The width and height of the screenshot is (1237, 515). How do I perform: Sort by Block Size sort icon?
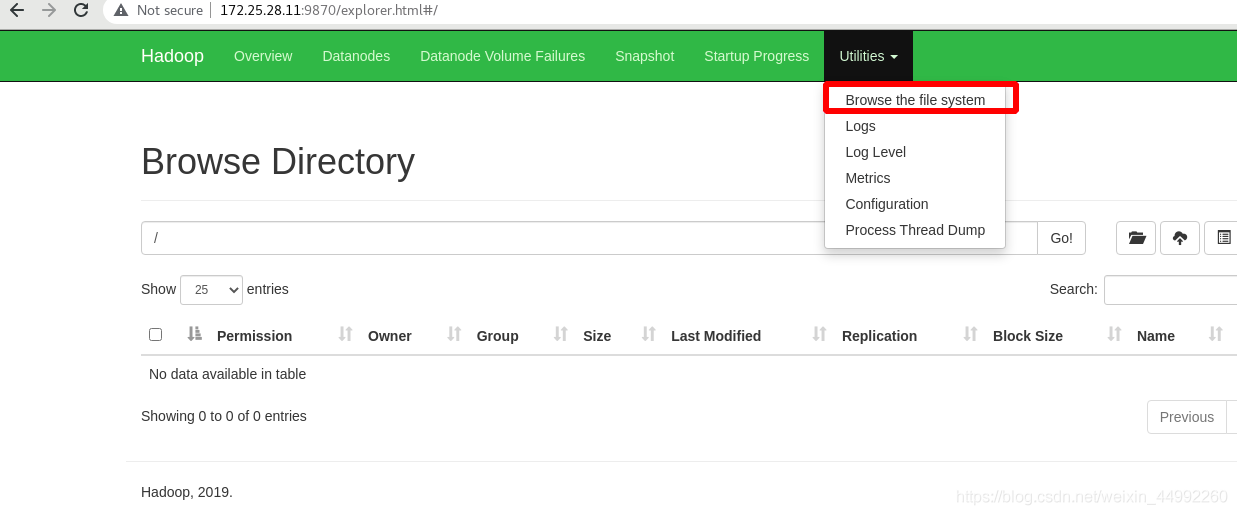pyautogui.click(x=1114, y=335)
